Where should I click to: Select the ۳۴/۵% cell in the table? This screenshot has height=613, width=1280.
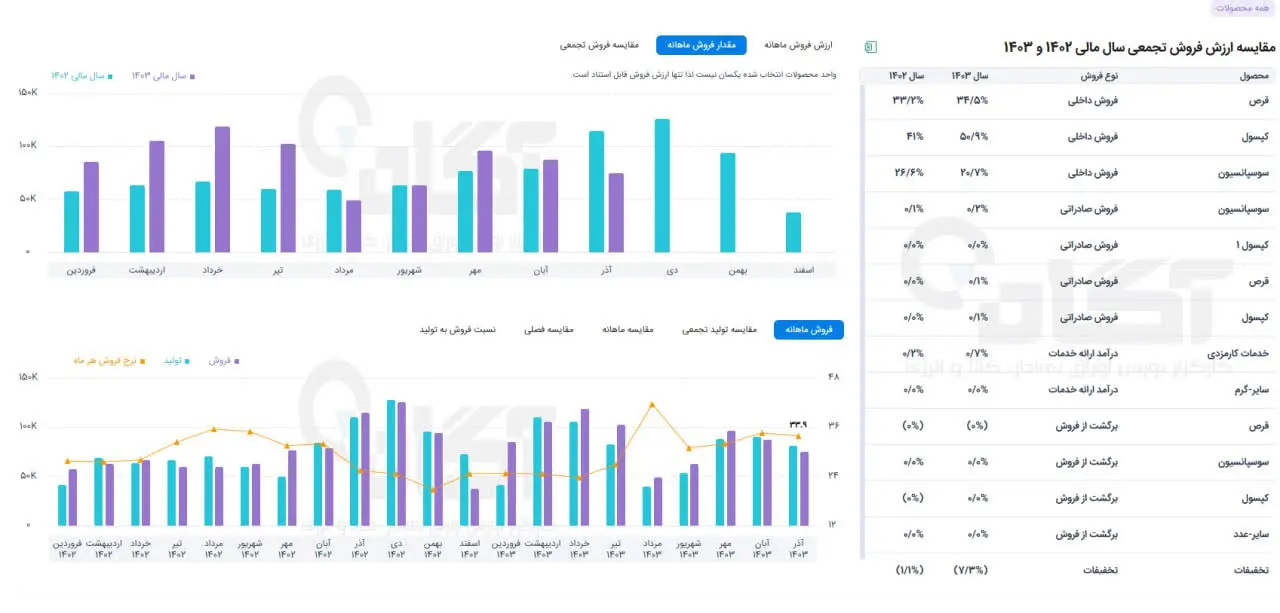click(972, 100)
